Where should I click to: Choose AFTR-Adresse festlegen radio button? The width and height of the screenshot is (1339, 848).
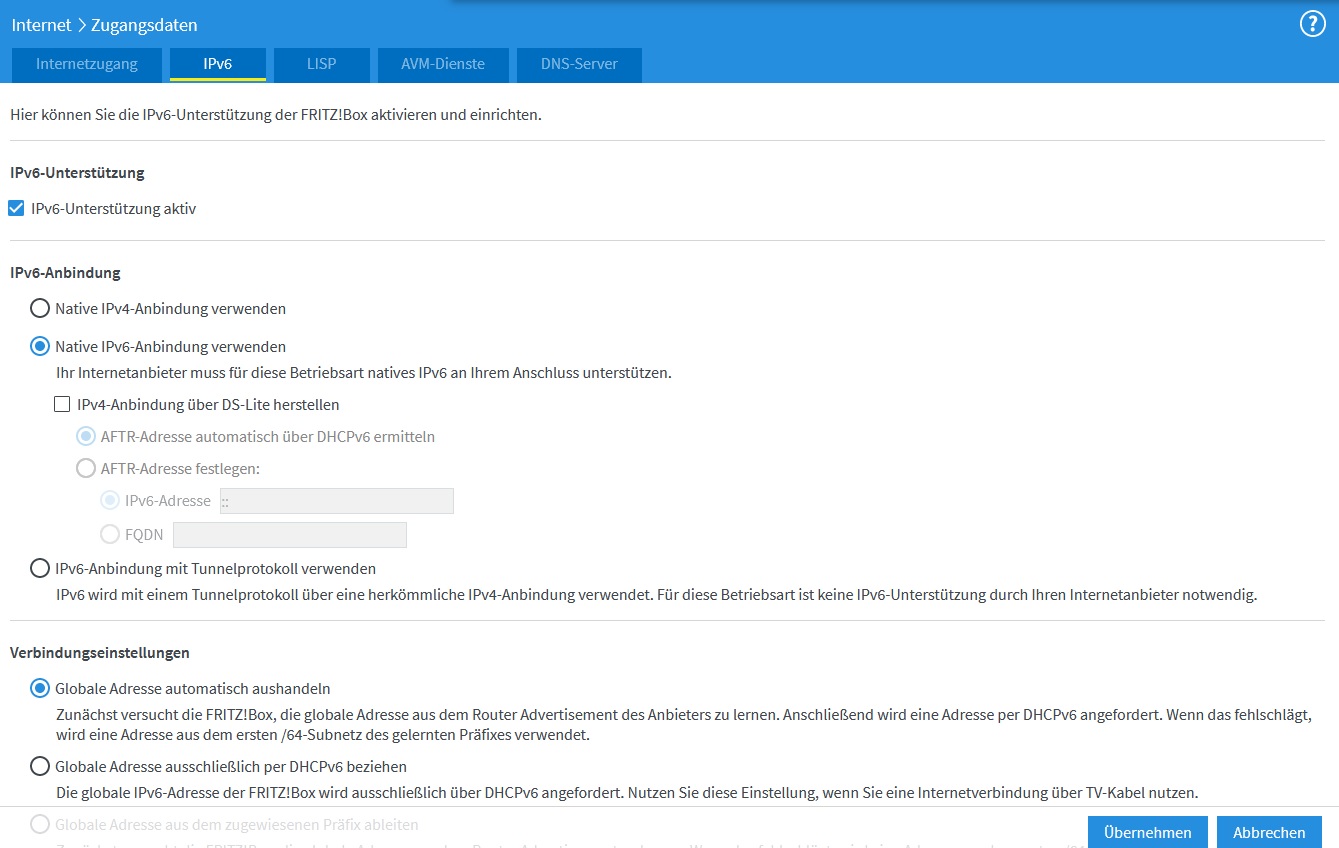(86, 468)
